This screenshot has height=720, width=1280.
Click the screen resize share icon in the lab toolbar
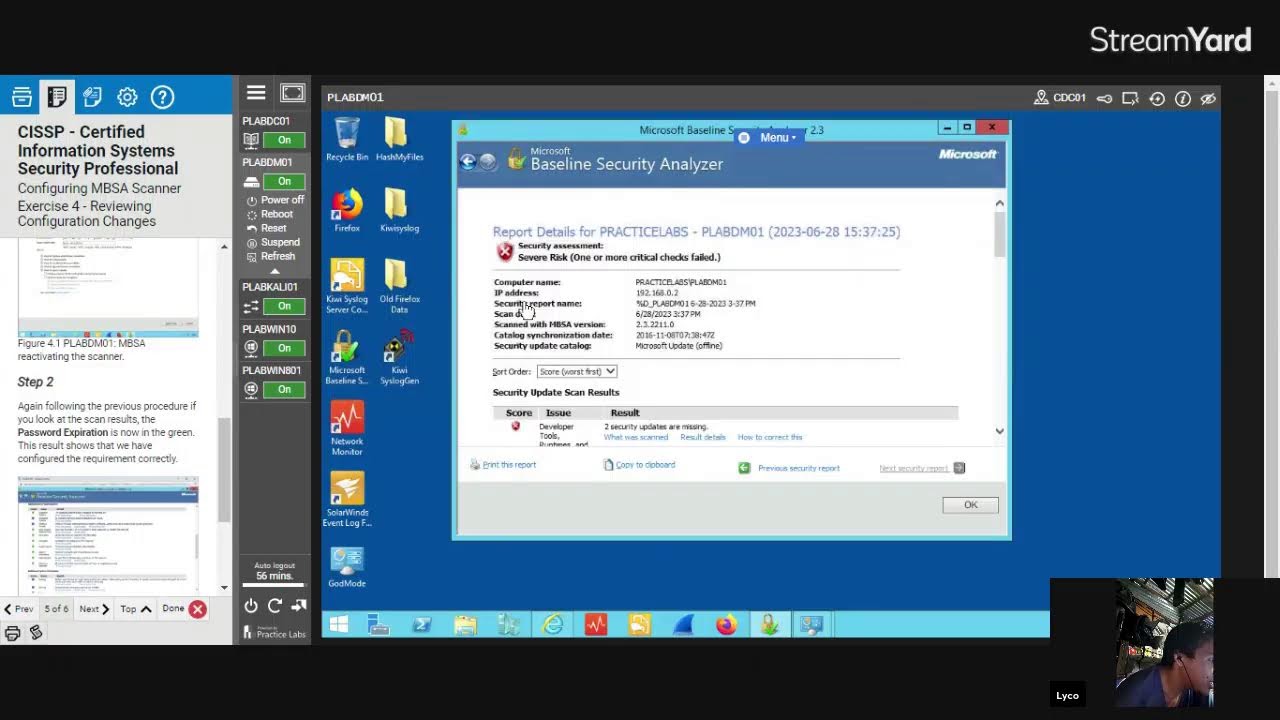point(1131,98)
